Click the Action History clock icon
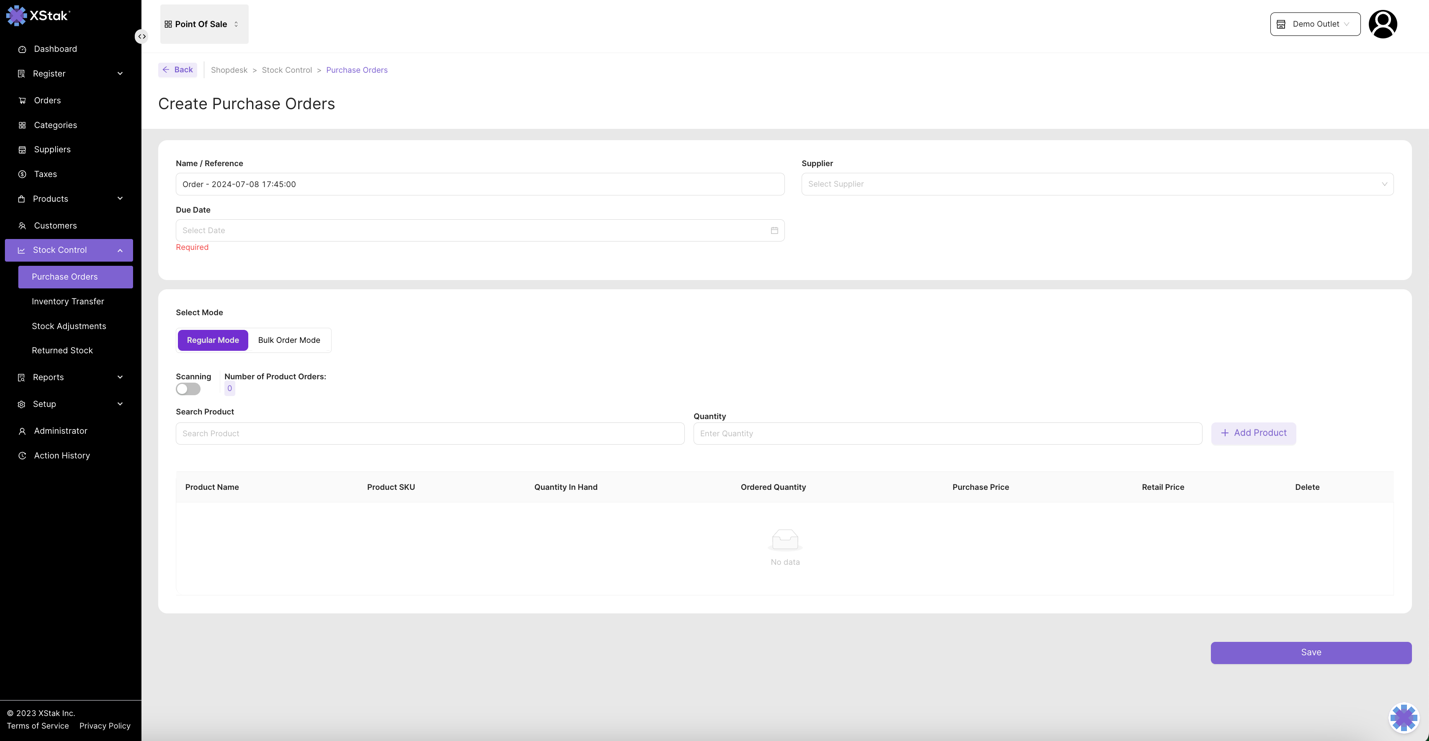1429x741 pixels. pos(22,456)
